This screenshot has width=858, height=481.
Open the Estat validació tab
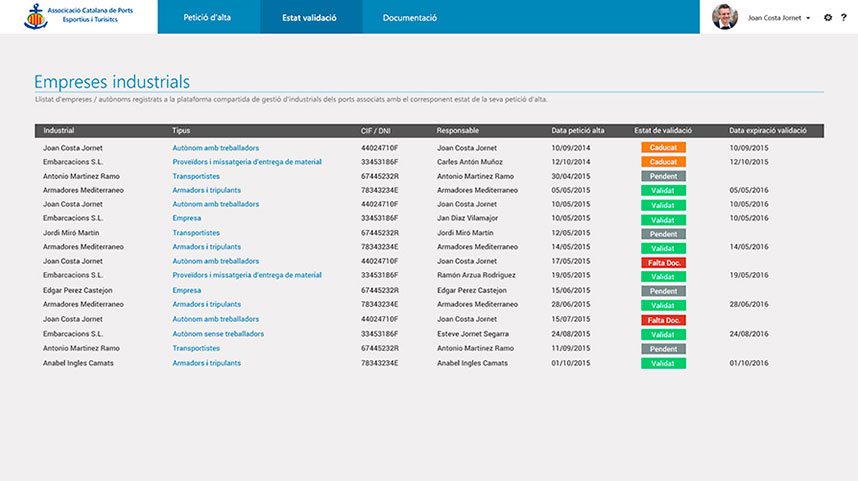(309, 17)
